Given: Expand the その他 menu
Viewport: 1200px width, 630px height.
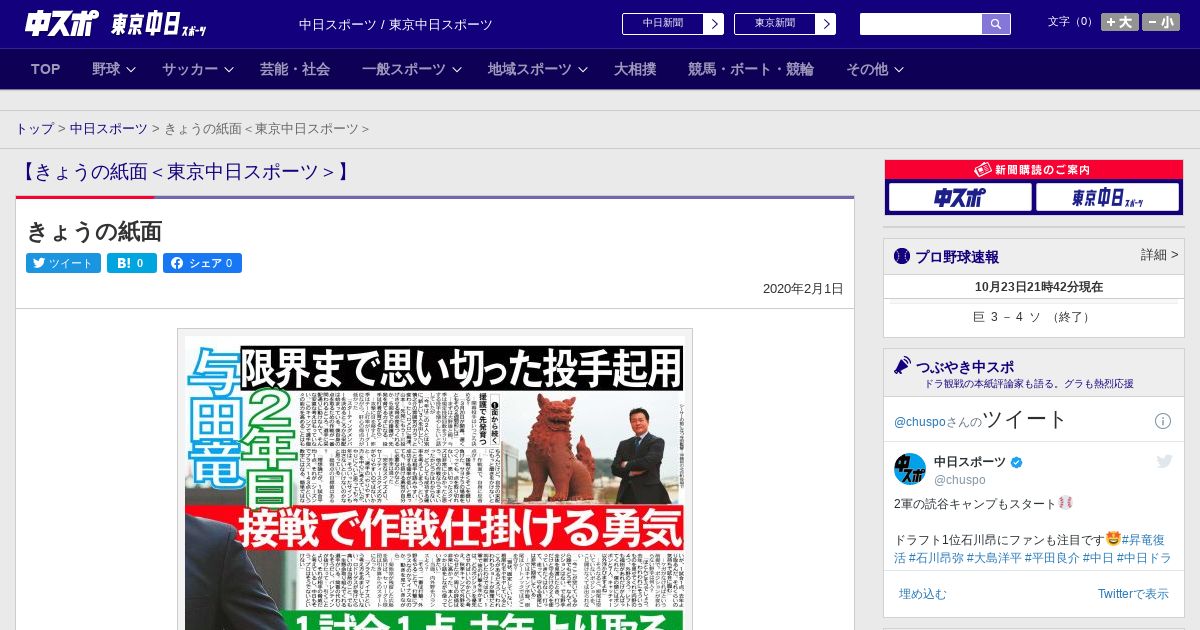Looking at the screenshot, I should pos(875,69).
